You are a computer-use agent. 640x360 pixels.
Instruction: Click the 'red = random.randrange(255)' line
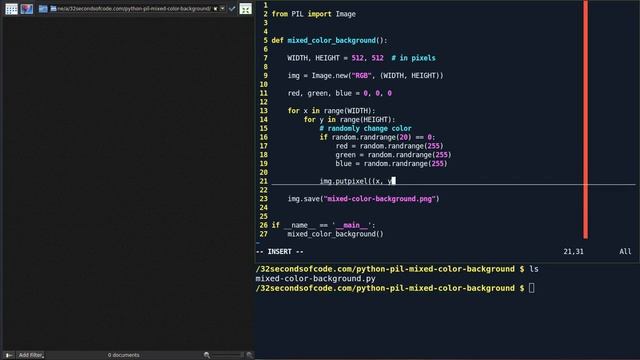pyautogui.click(x=389, y=146)
